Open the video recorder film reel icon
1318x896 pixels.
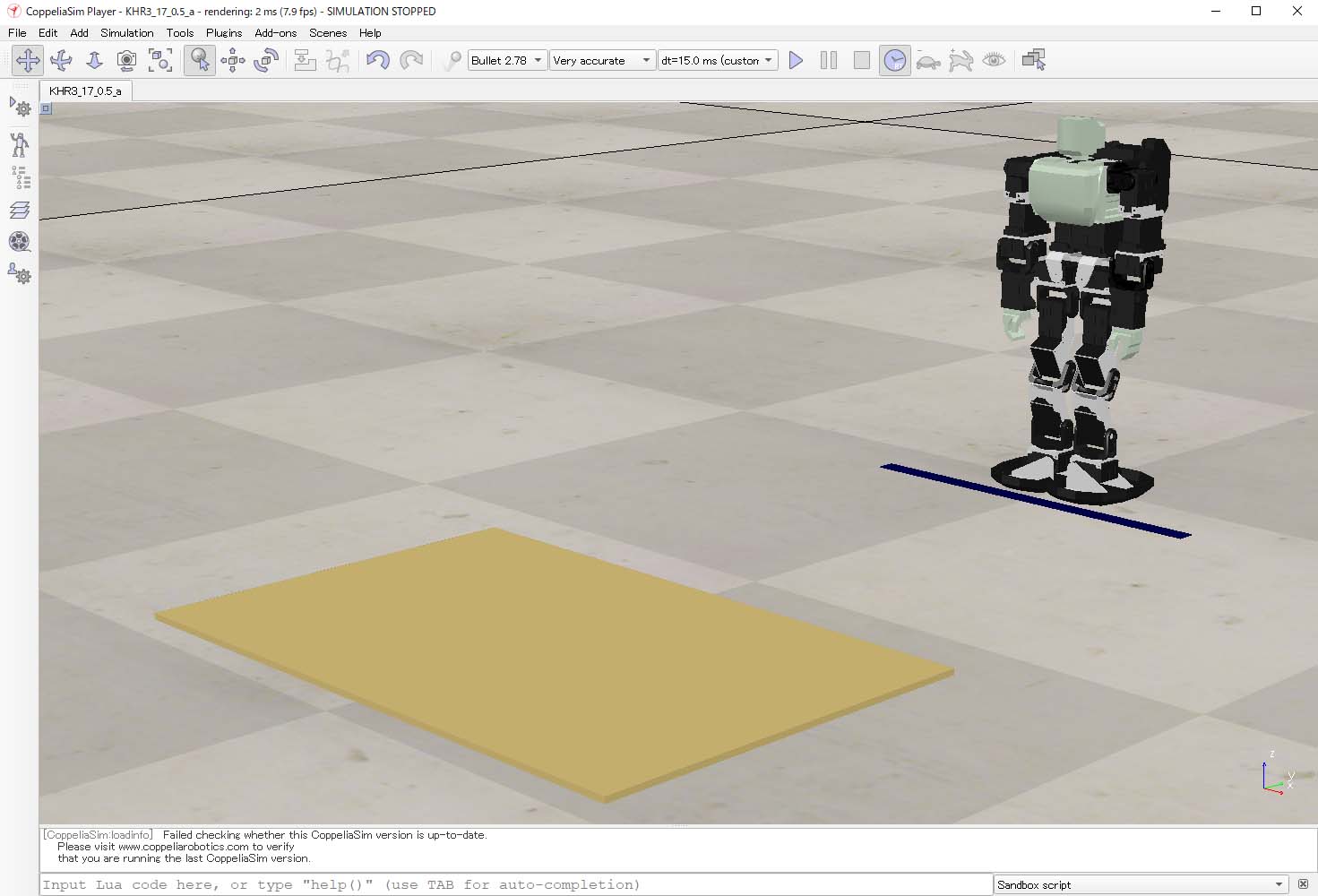(20, 242)
